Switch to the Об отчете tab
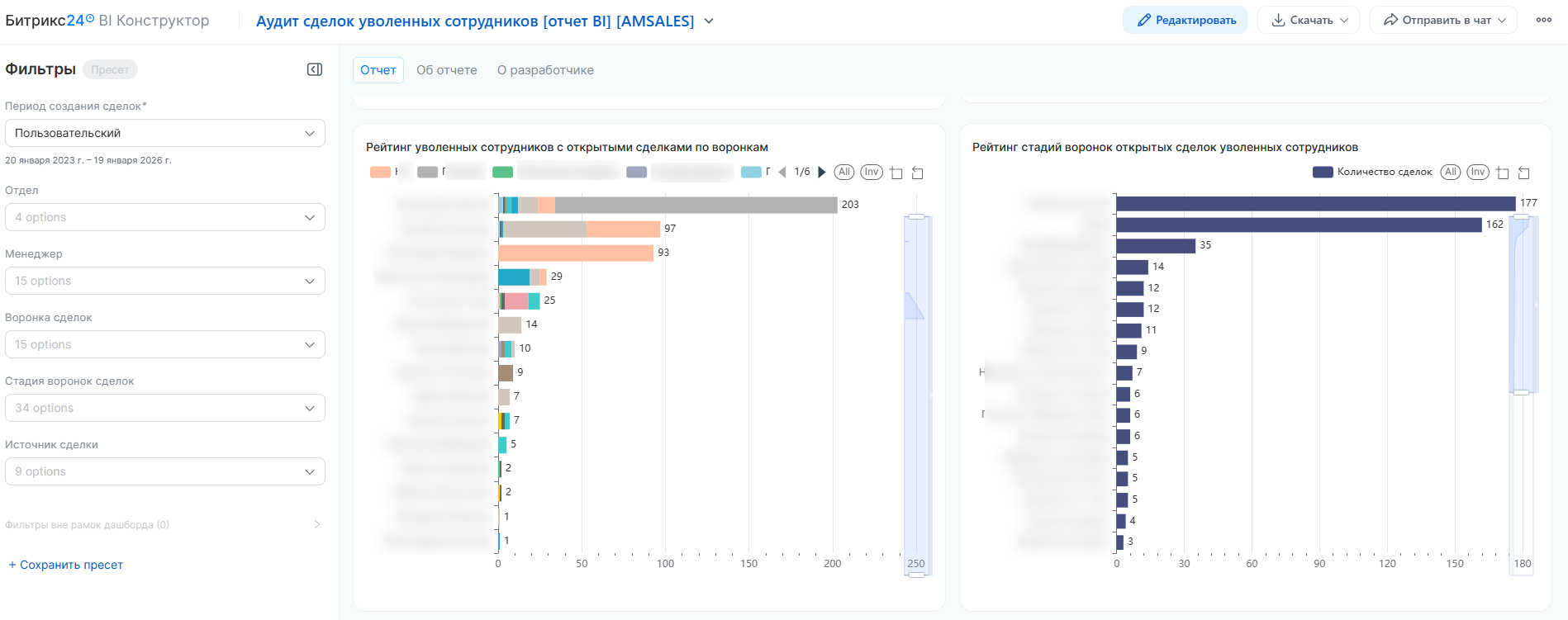The height and width of the screenshot is (620, 1568). (x=446, y=70)
